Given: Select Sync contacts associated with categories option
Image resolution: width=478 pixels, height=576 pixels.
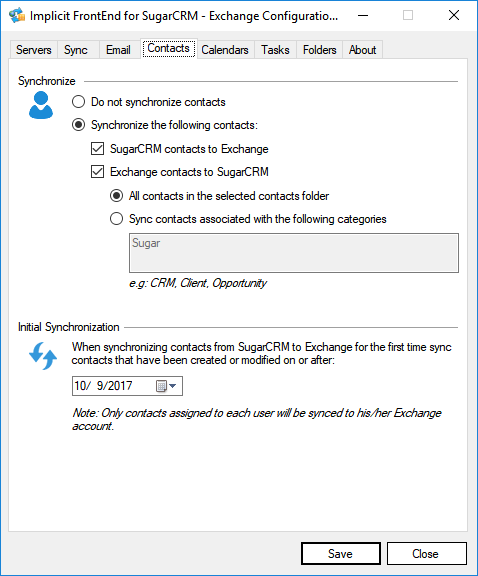Looking at the screenshot, I should [116, 219].
